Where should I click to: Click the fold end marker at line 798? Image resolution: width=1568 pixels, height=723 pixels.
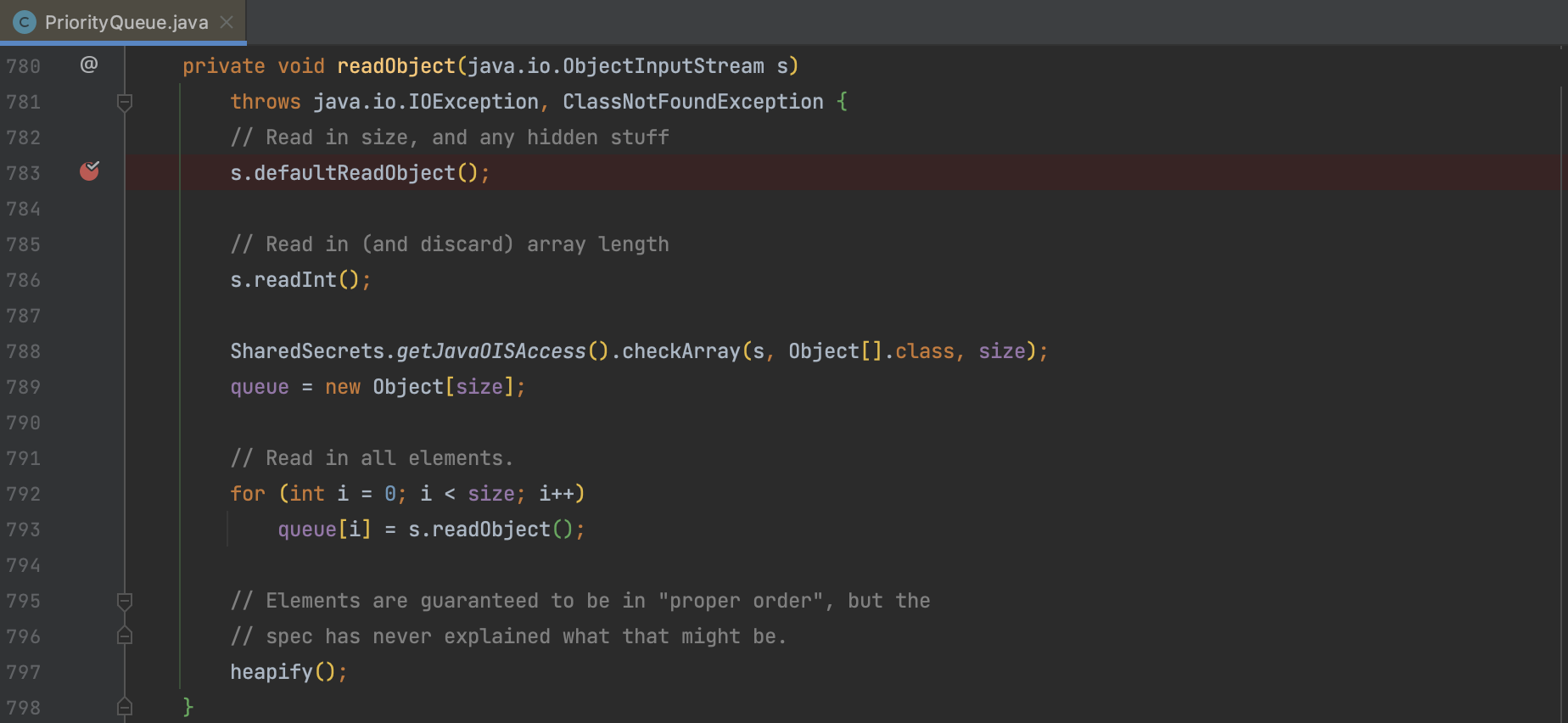[x=125, y=706]
